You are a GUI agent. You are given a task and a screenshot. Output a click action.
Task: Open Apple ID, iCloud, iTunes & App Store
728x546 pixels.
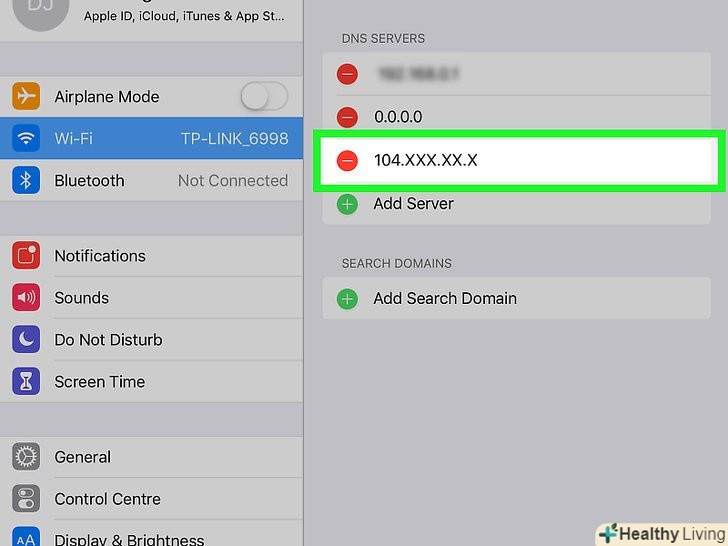[x=183, y=16]
